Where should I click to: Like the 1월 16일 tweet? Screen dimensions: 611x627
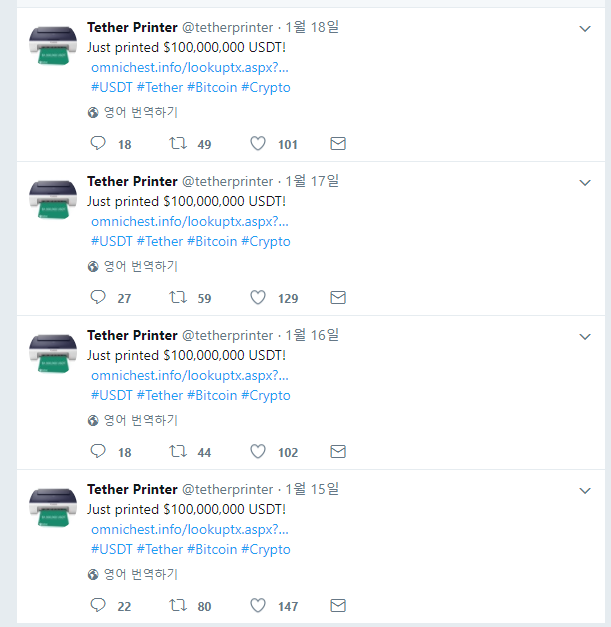(258, 451)
